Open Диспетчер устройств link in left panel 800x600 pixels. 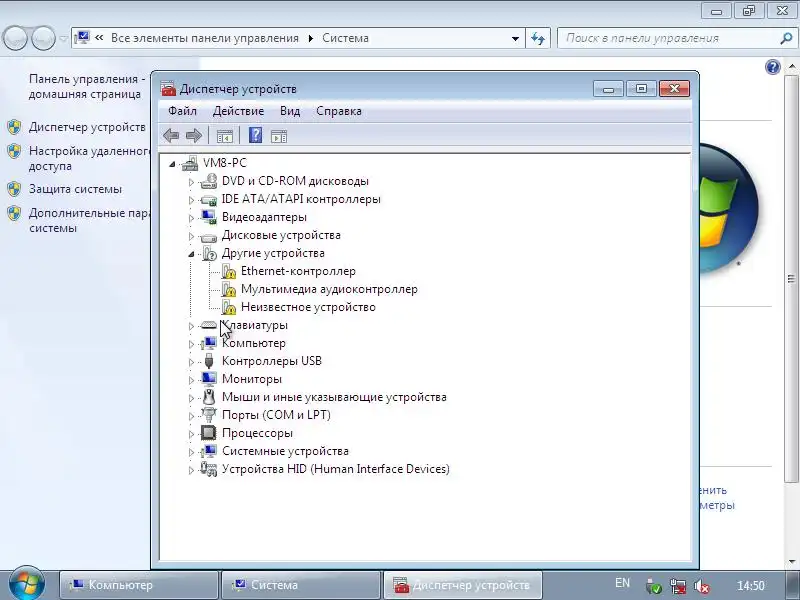pos(87,127)
